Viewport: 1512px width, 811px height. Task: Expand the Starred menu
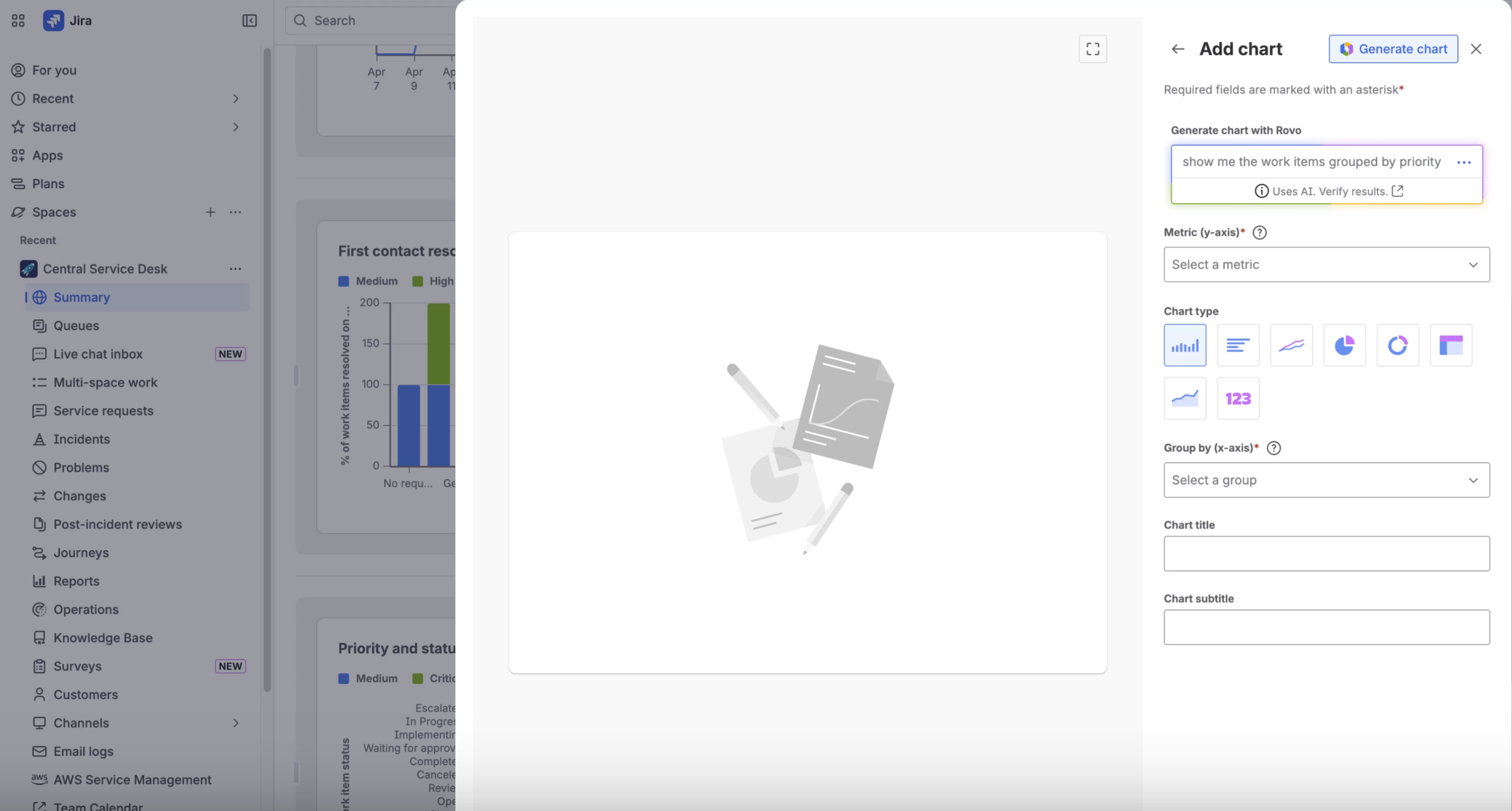coord(236,127)
